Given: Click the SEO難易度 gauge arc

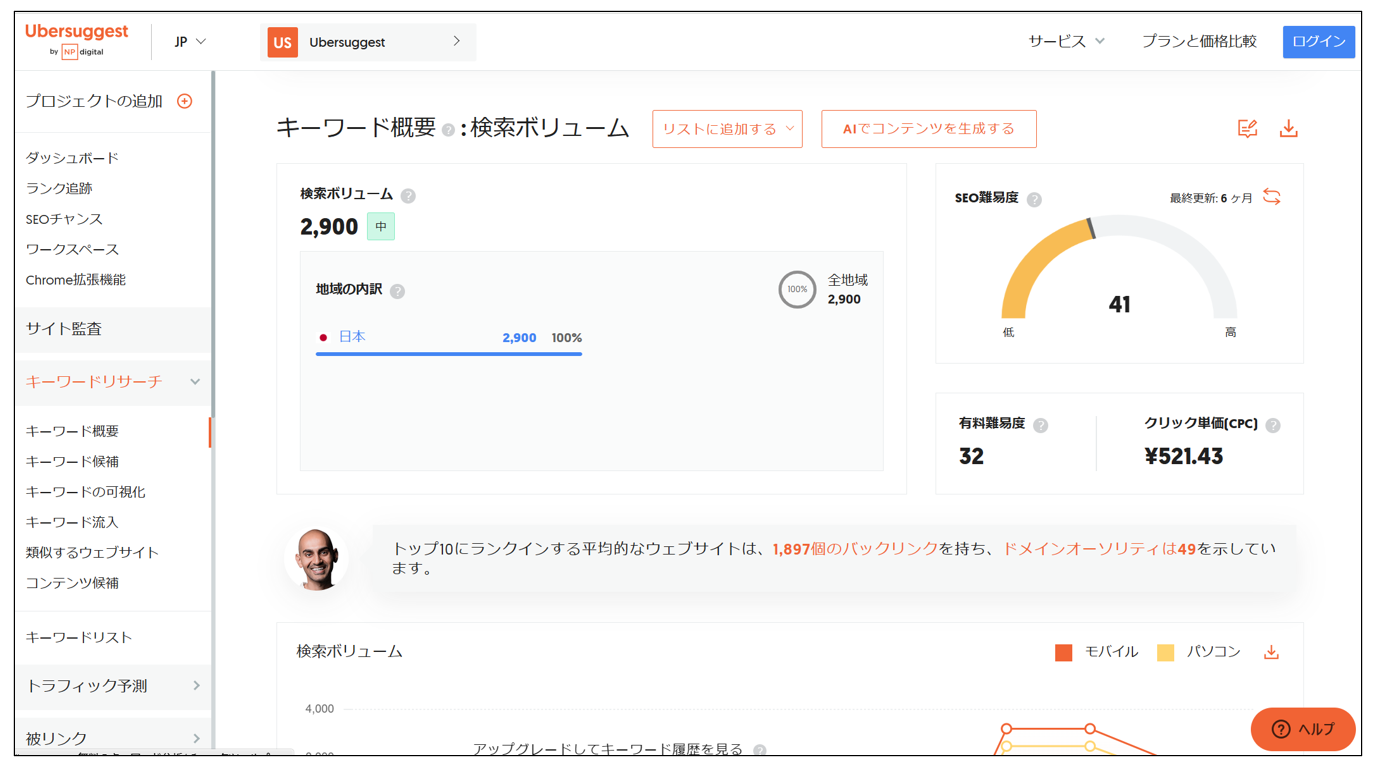Looking at the screenshot, I should (1119, 266).
